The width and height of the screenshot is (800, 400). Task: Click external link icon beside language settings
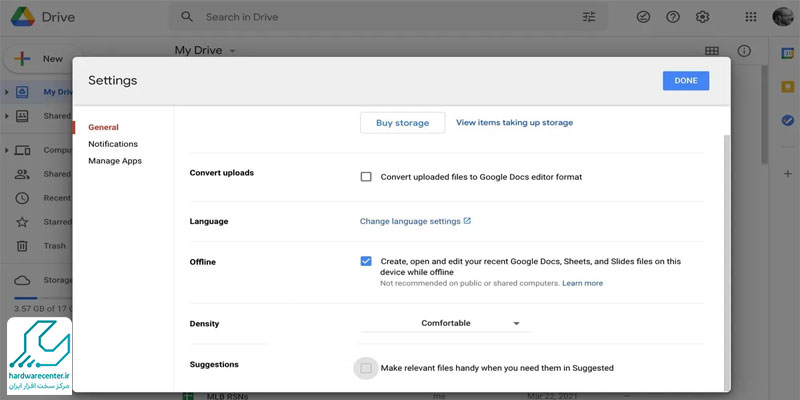coord(467,221)
